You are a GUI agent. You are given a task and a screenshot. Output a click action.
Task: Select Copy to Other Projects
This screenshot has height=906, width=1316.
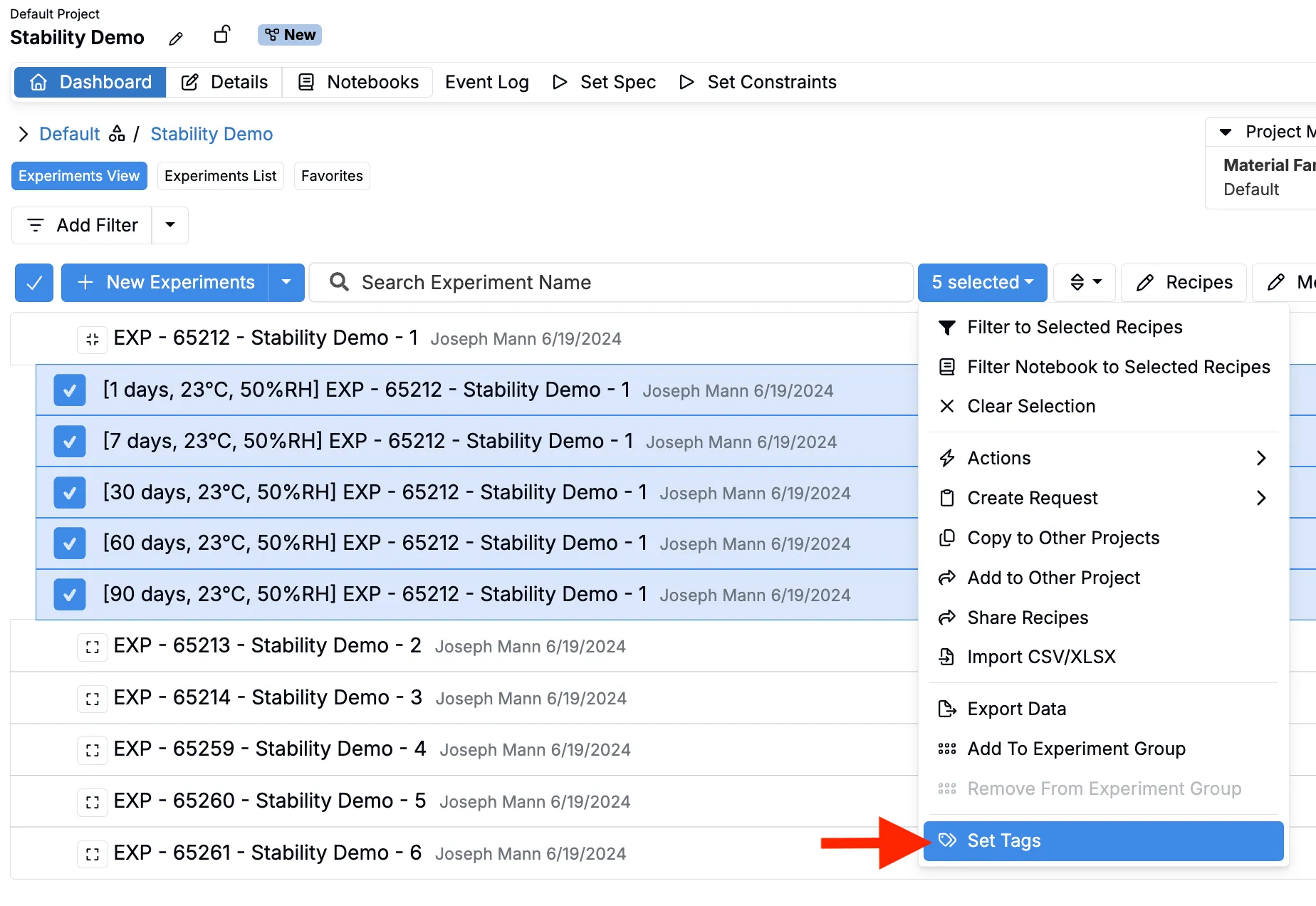1103,538
